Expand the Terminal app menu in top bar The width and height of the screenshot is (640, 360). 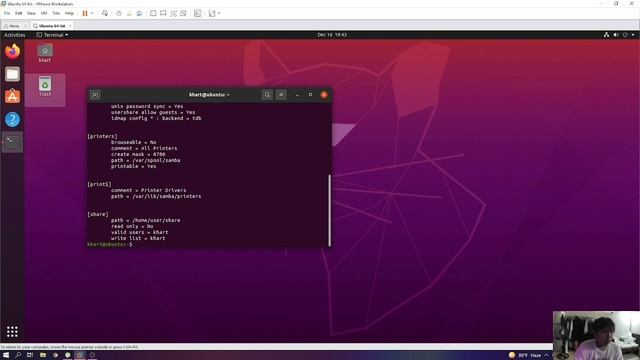click(x=52, y=35)
